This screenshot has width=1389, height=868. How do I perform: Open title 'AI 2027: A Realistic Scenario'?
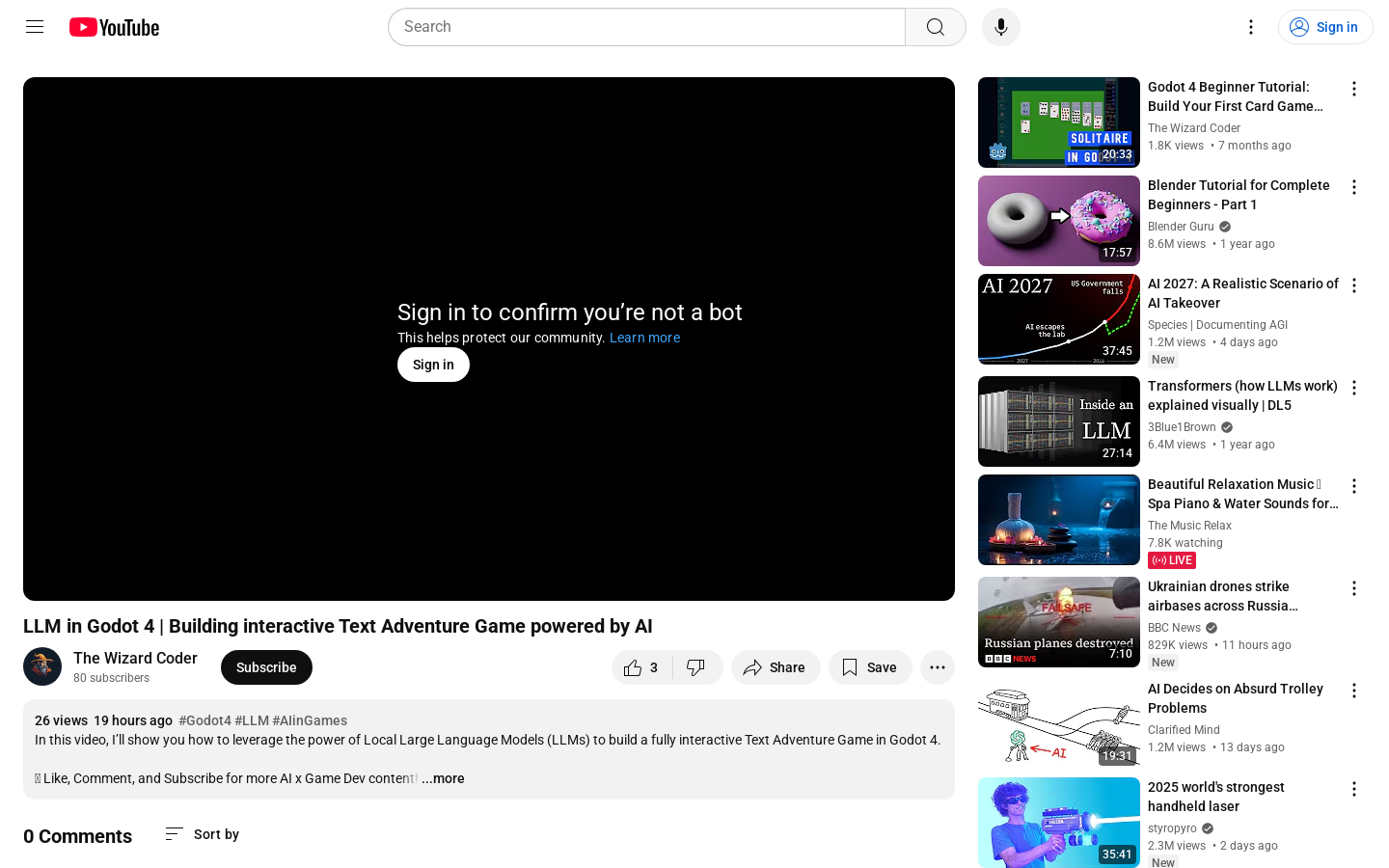(1243, 293)
